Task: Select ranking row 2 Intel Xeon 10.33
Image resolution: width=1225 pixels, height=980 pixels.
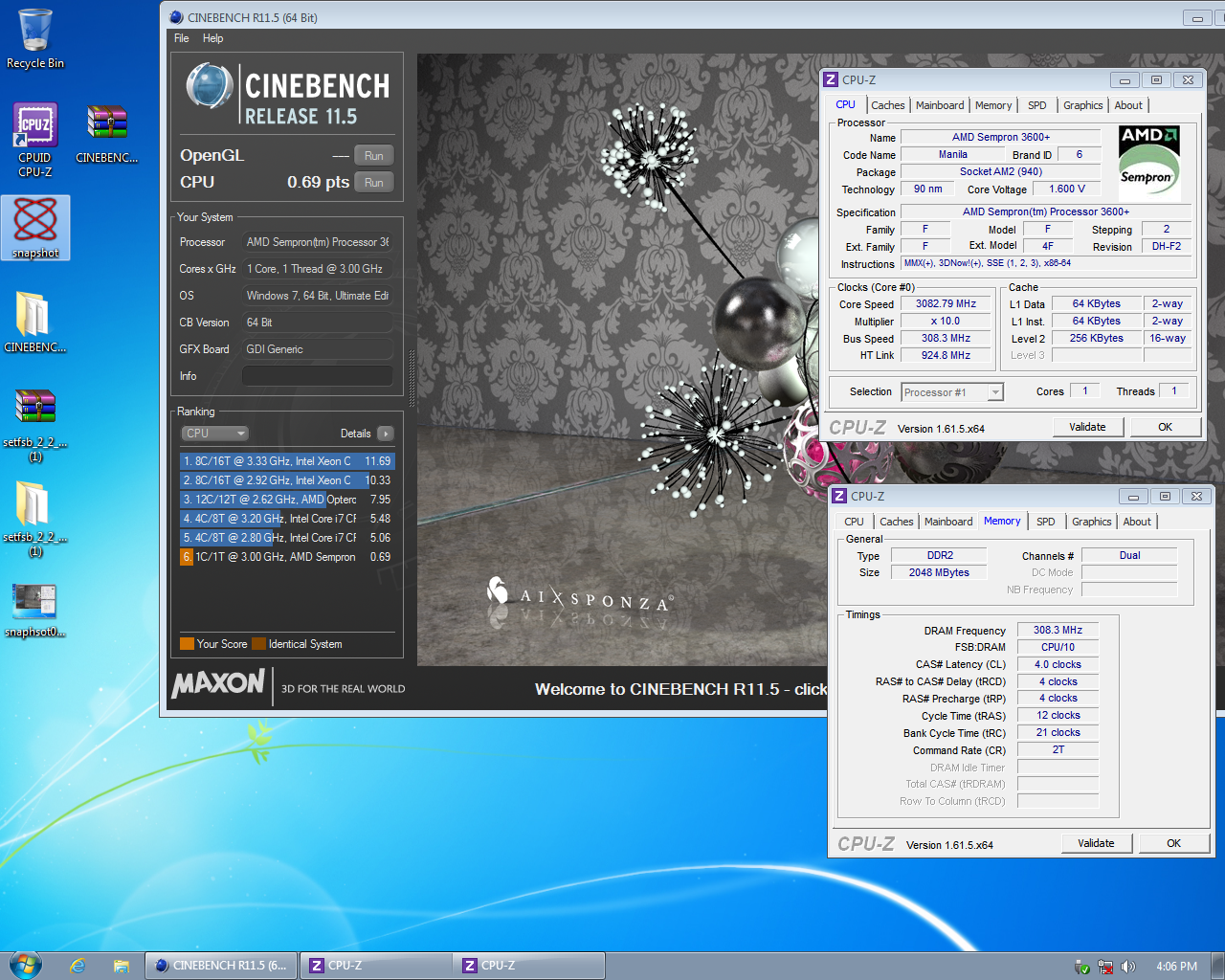Action: [287, 480]
